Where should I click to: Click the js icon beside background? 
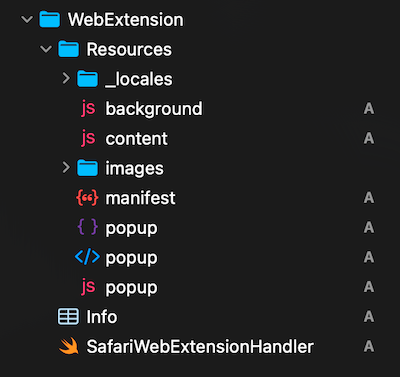88,109
